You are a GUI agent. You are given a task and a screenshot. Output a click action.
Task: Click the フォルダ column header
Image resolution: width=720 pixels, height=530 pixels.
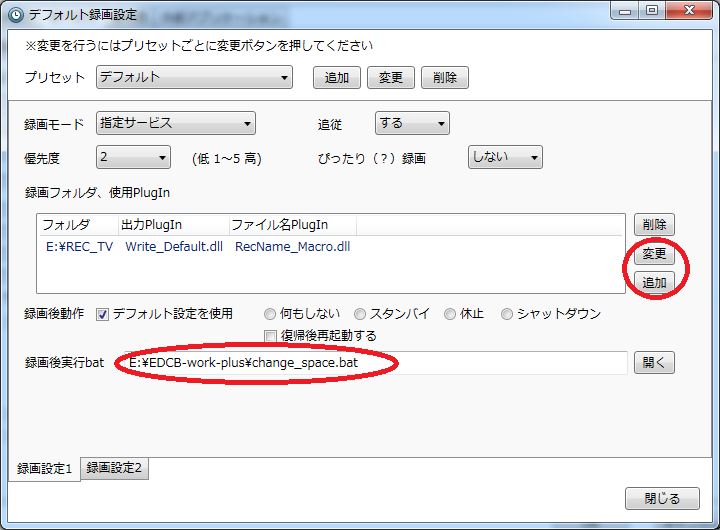78,225
